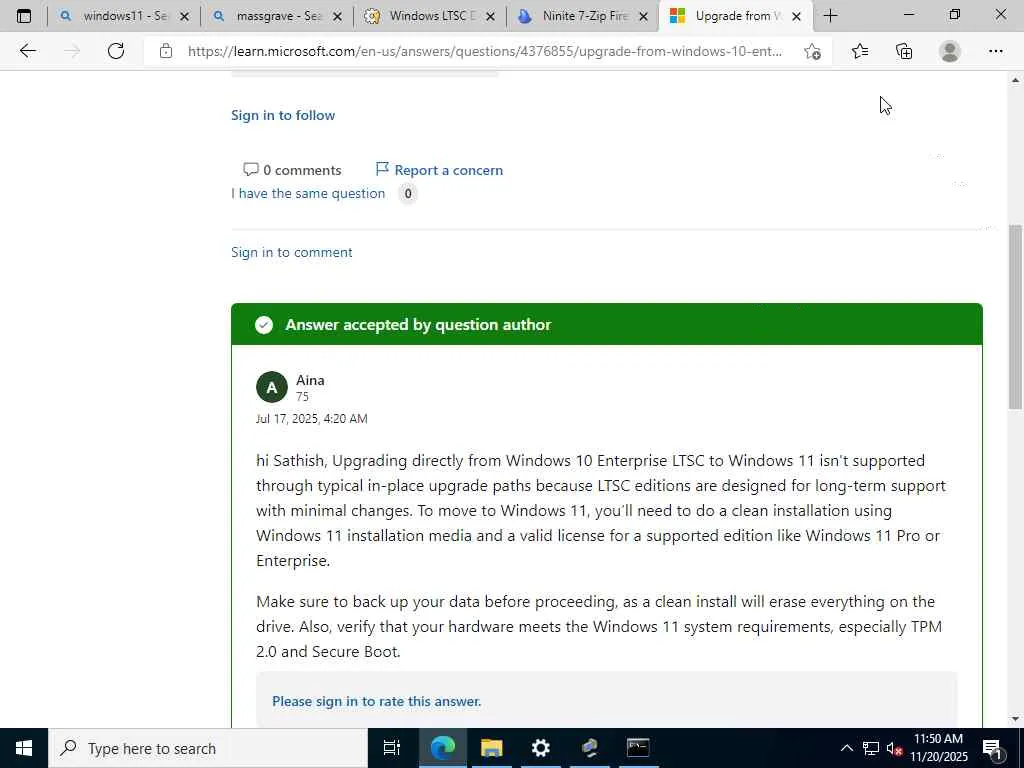Viewport: 1024px width, 768px height.
Task: Open Settings gear on taskbar
Action: pyautogui.click(x=540, y=748)
